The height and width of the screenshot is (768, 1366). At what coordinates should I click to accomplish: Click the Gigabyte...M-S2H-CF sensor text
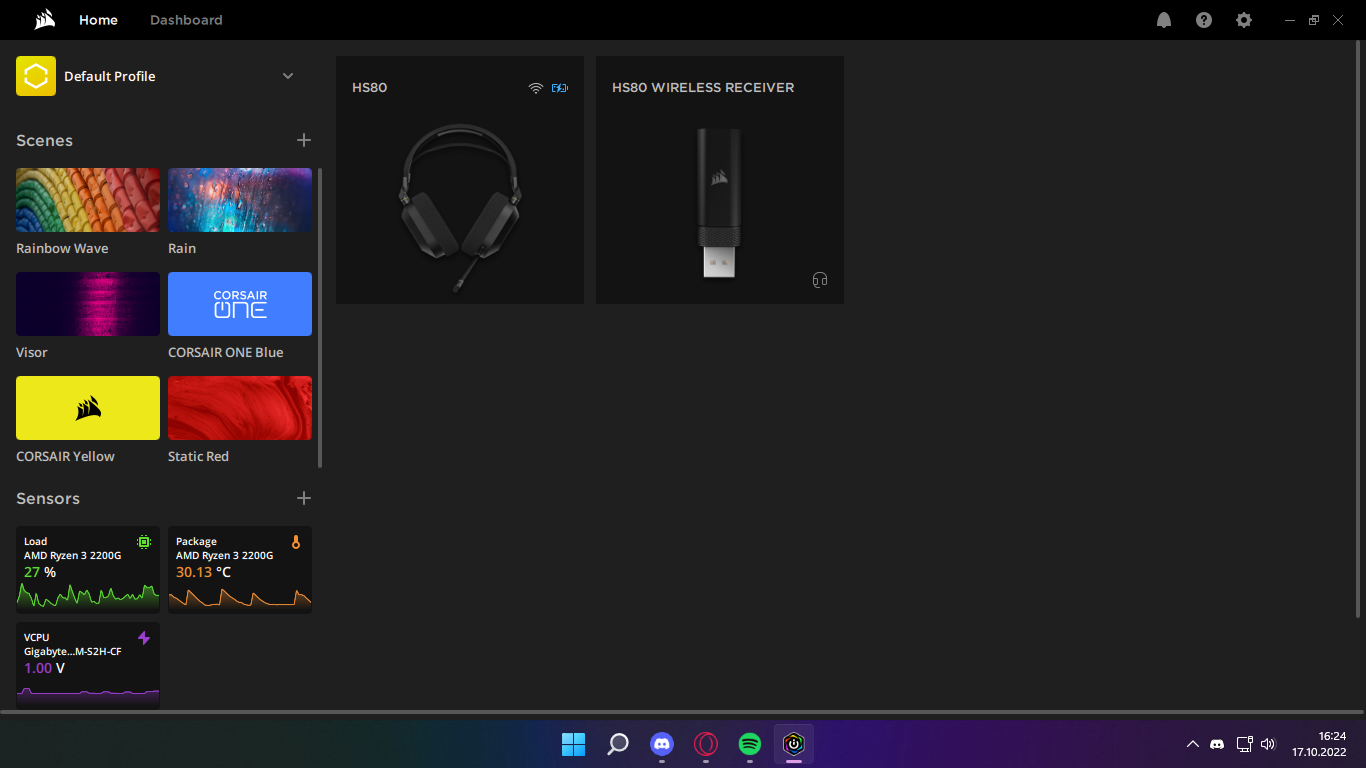click(x=72, y=651)
